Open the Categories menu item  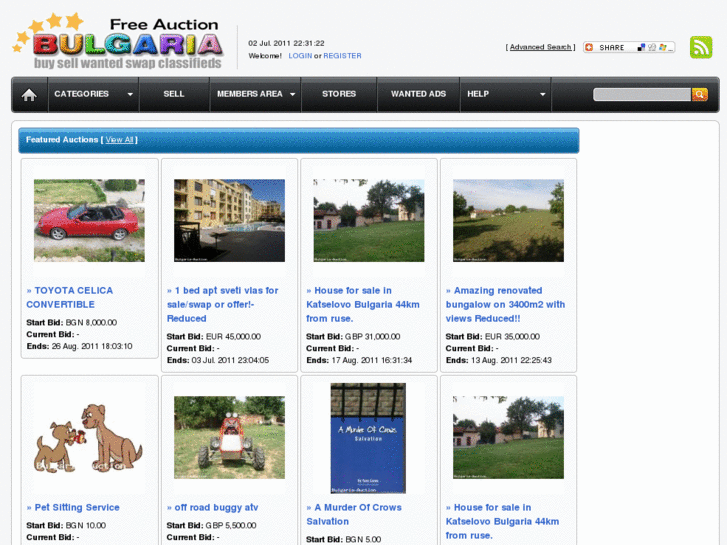point(82,94)
